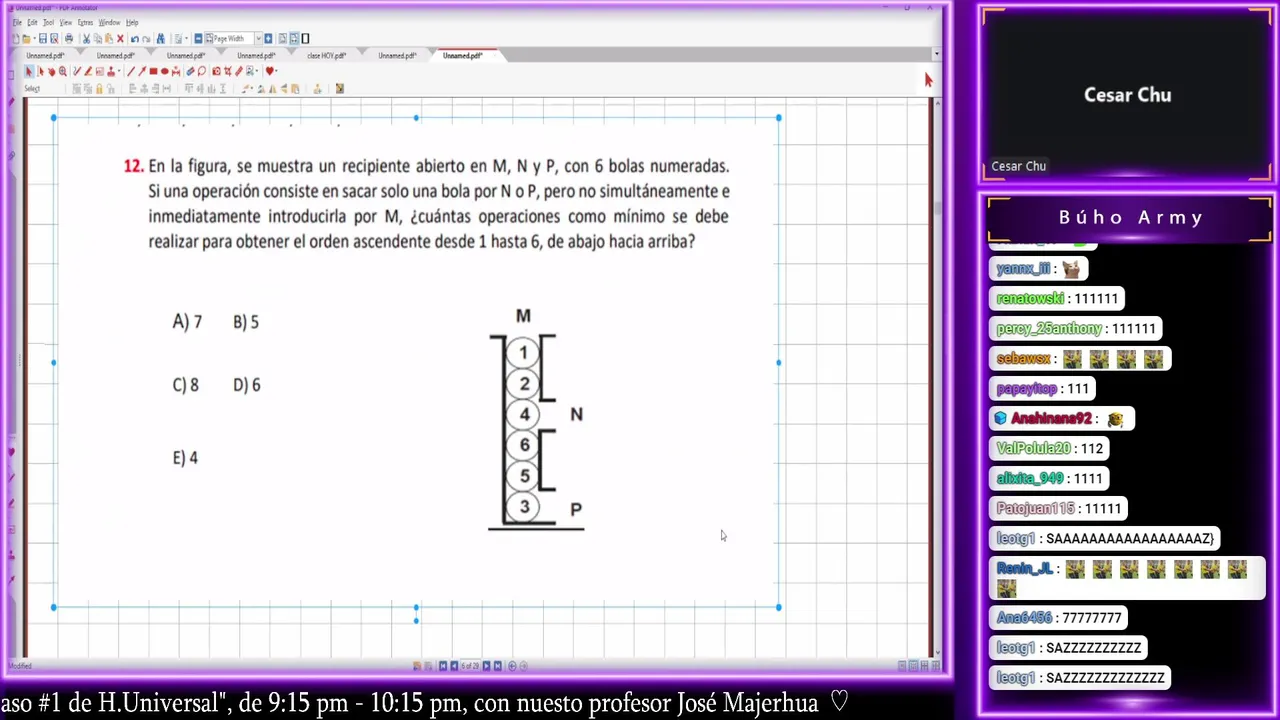Select the Lasso tool
The image size is (1280, 720).
pos(201,71)
